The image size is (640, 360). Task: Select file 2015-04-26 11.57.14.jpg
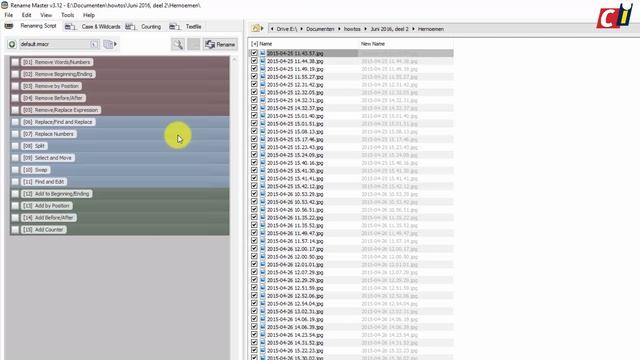click(x=295, y=241)
